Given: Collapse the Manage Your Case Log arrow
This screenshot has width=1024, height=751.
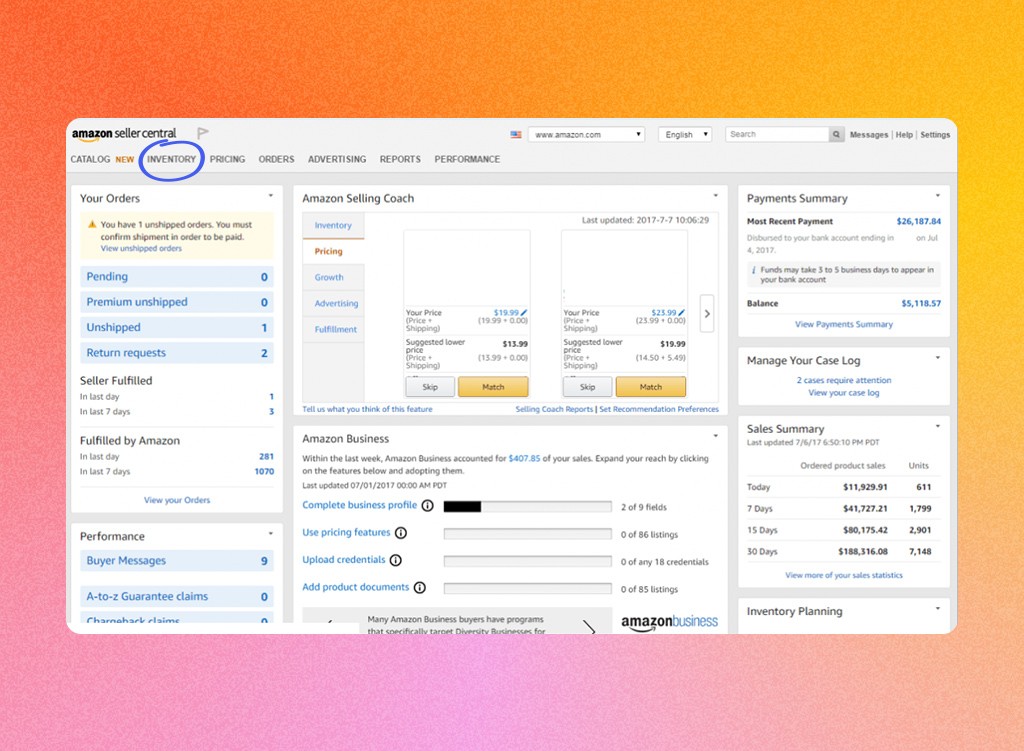Looking at the screenshot, I should click(938, 358).
